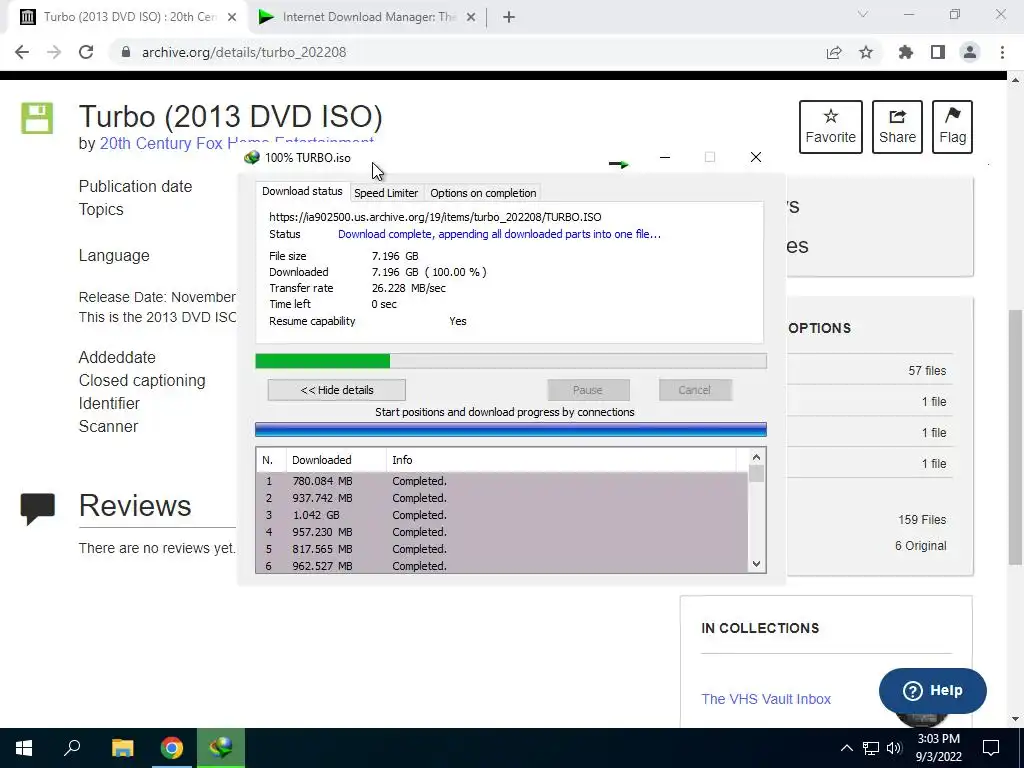The width and height of the screenshot is (1024, 768).
Task: Open The VHS Vault Inbox collection link
Action: click(x=766, y=699)
